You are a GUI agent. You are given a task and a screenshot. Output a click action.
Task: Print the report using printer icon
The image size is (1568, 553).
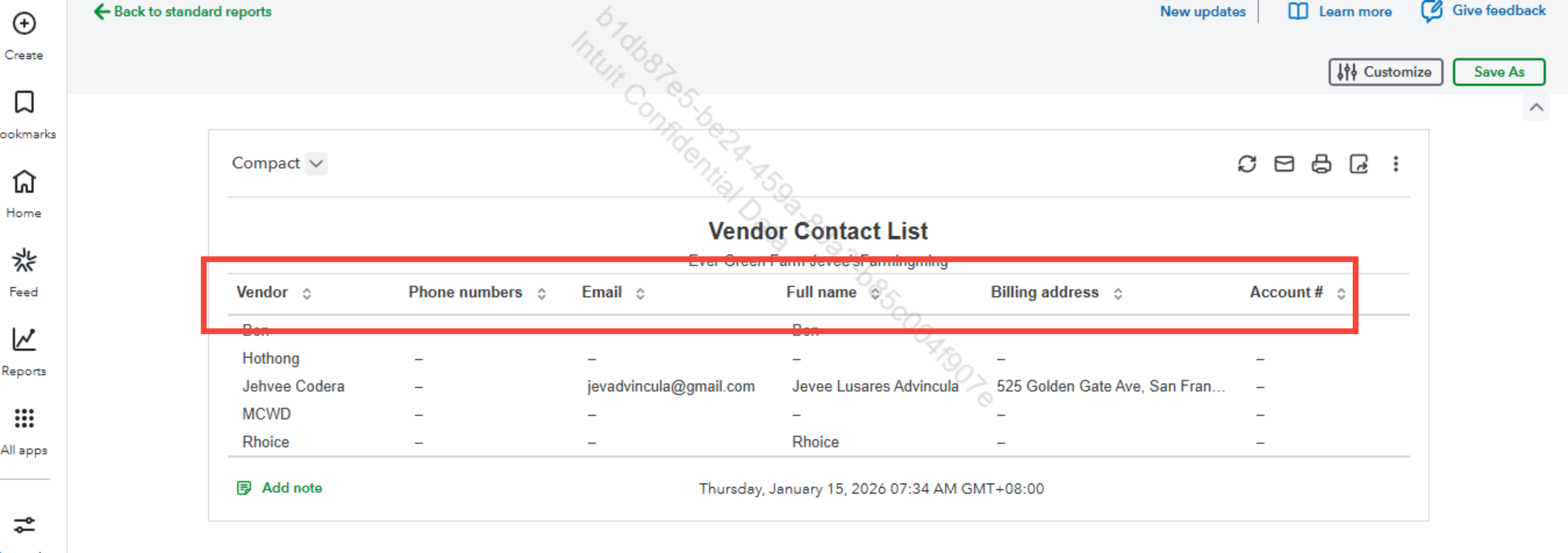[1321, 164]
